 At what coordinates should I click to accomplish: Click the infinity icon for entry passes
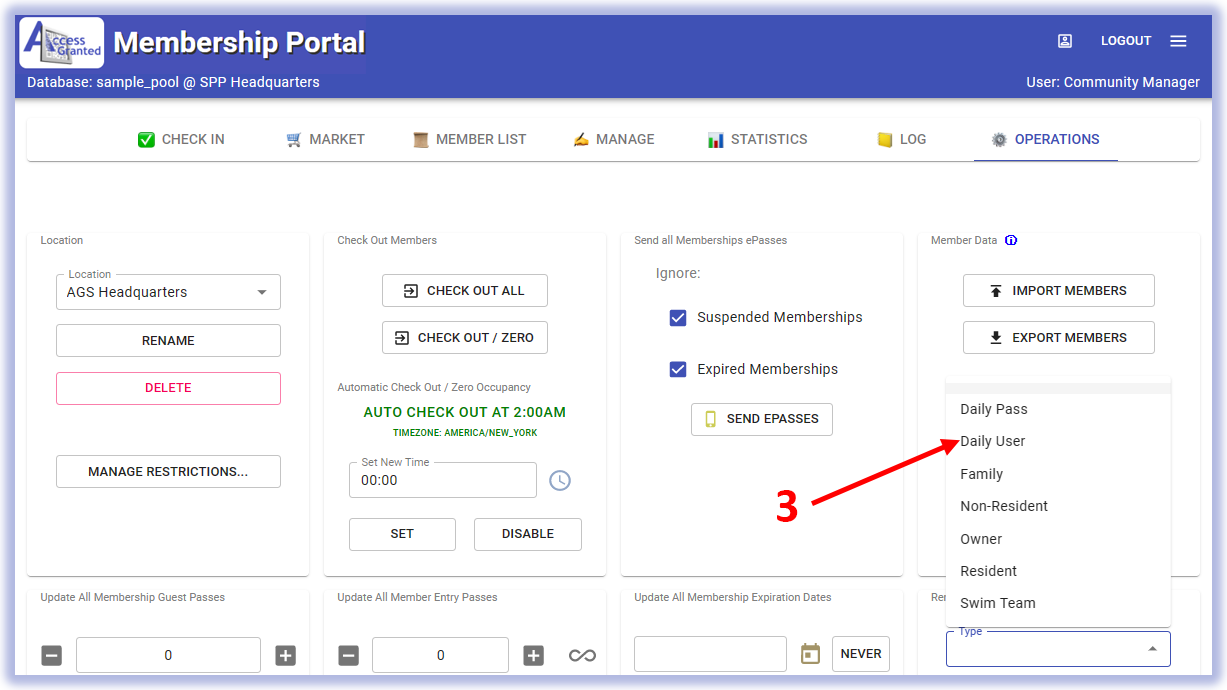point(582,655)
